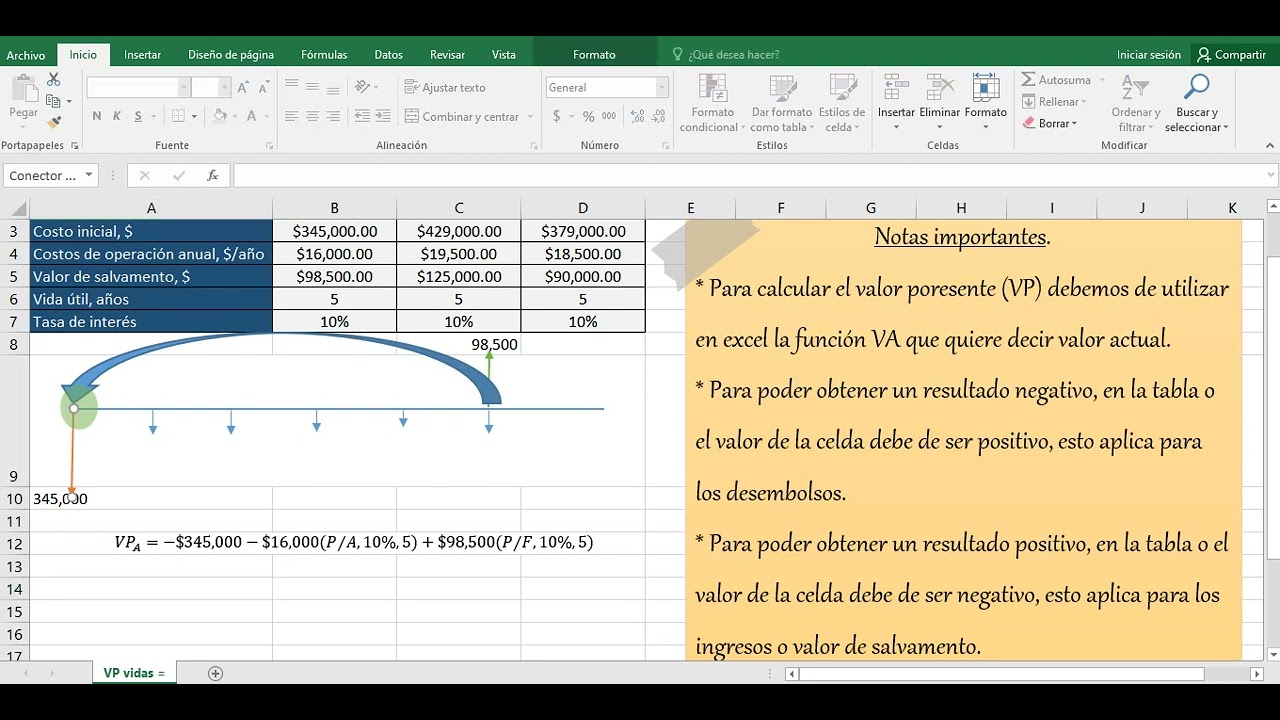This screenshot has width=1280, height=720.
Task: Toggle bold with the N button
Action: point(97,117)
